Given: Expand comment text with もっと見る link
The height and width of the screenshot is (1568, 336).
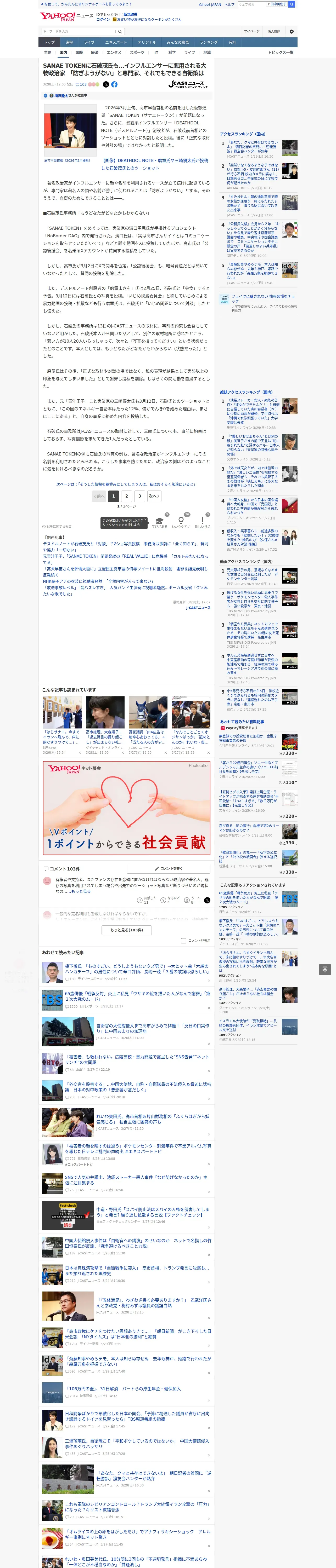Looking at the screenshot, I should 81,891.
